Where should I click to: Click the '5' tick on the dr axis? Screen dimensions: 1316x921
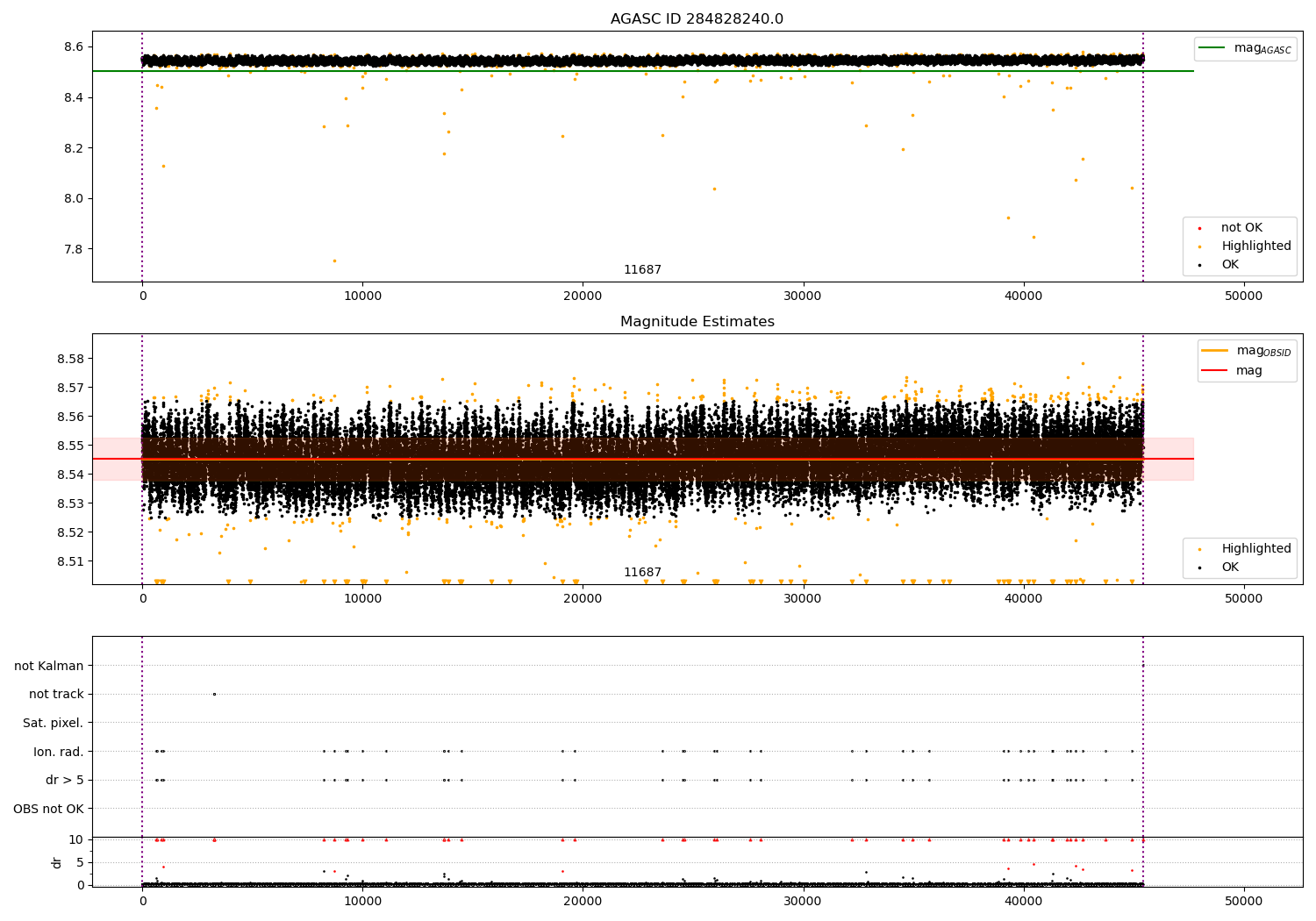click(x=80, y=863)
